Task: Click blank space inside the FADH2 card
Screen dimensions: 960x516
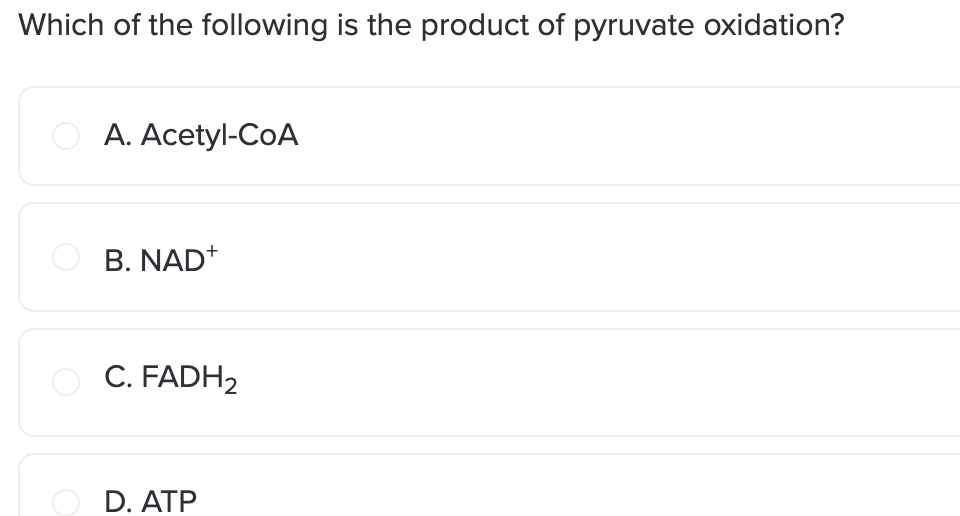Action: (x=612, y=382)
